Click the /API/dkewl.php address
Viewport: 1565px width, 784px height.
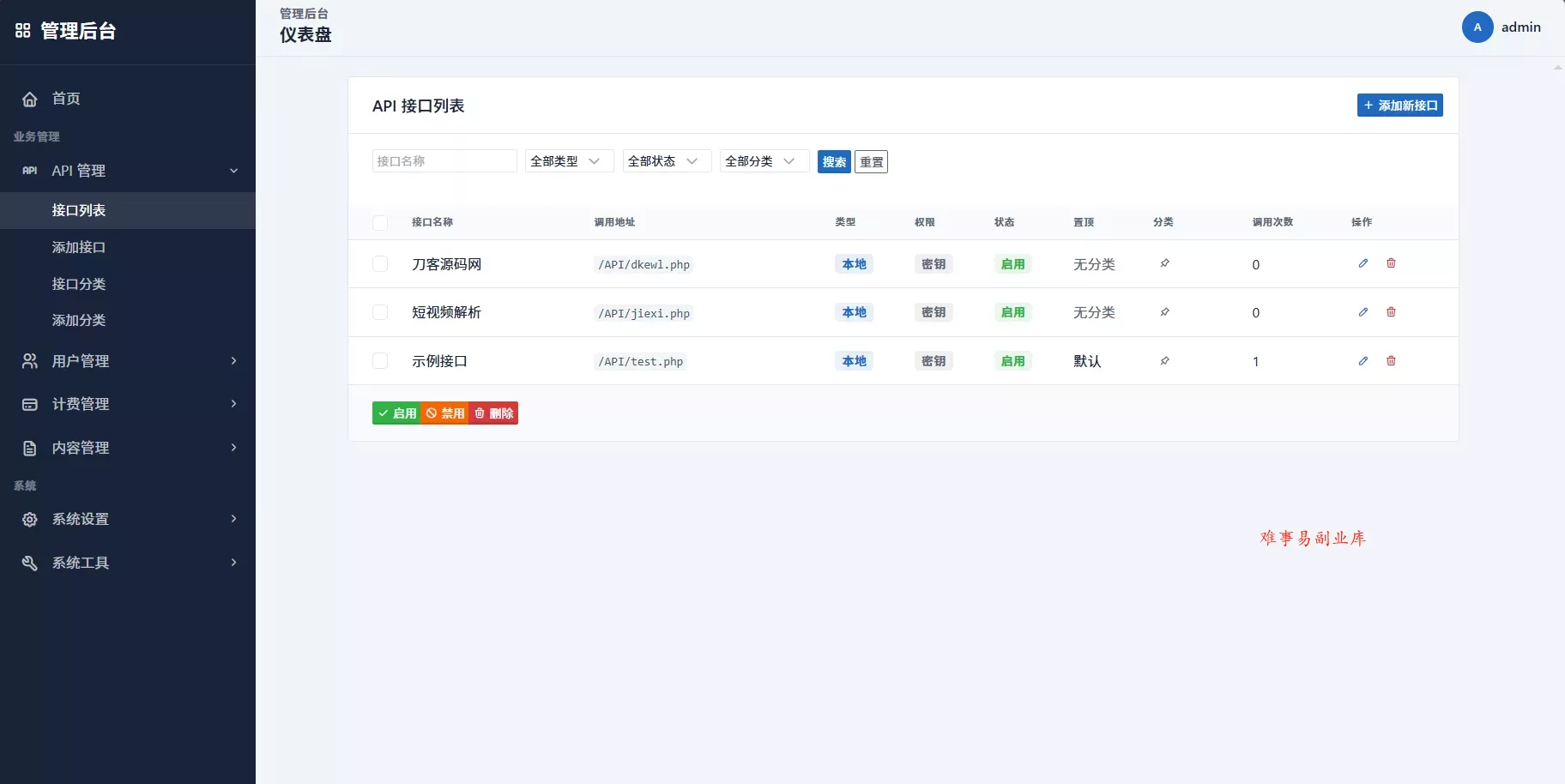(644, 264)
